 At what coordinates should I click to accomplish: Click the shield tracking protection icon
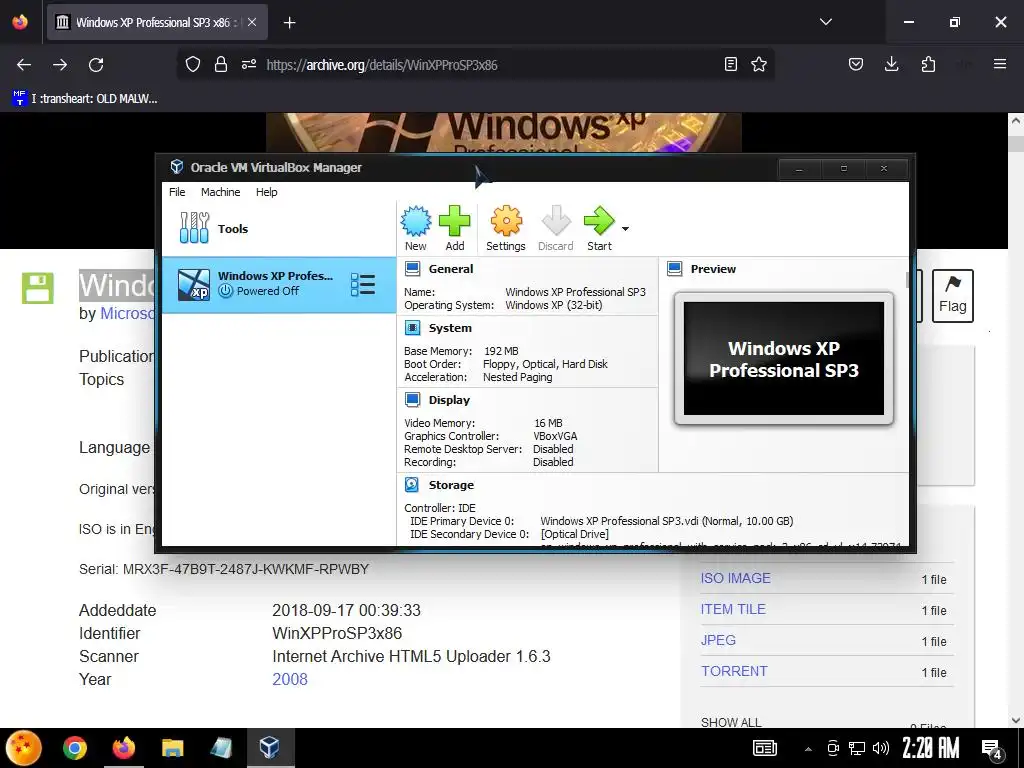[193, 64]
